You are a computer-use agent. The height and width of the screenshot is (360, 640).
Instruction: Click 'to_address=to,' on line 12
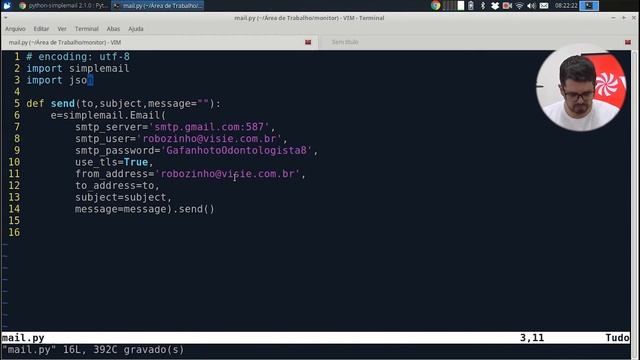[x=117, y=186]
